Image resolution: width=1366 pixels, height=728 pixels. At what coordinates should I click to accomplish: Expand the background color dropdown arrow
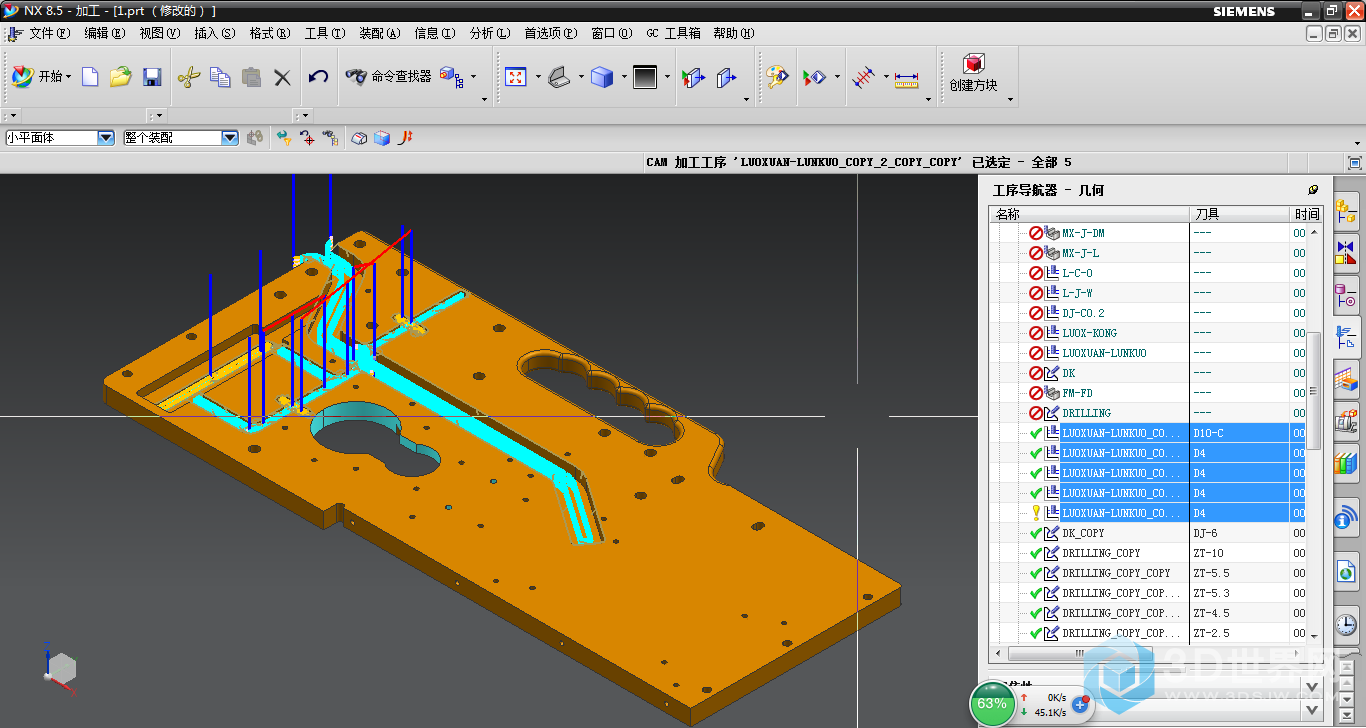click(x=666, y=76)
